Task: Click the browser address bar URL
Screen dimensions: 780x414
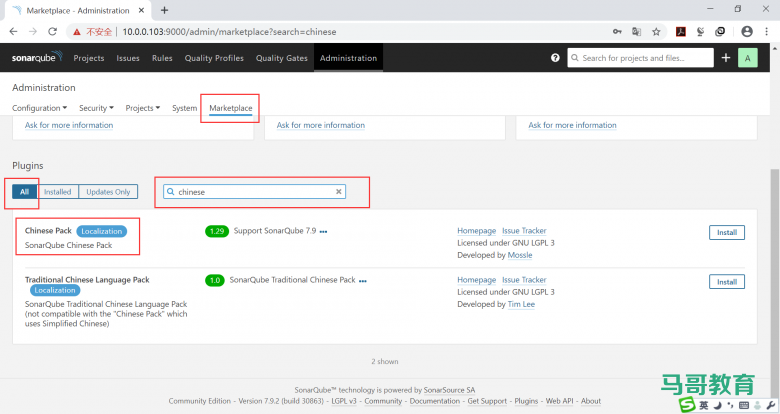Action: 229,32
